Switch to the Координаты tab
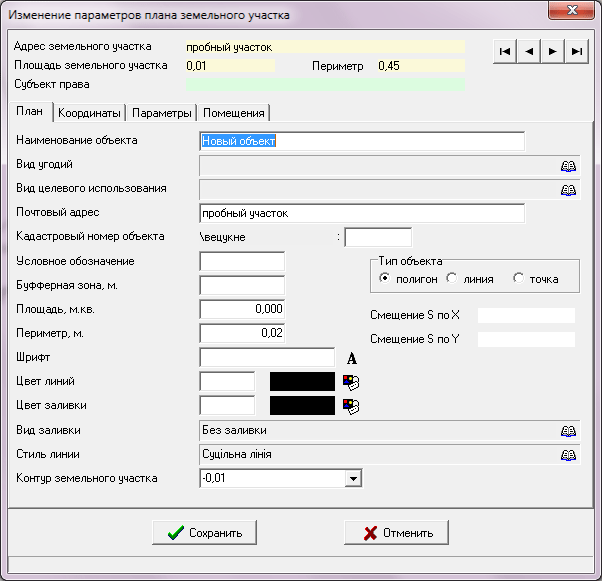This screenshot has height=581, width=602. click(89, 112)
